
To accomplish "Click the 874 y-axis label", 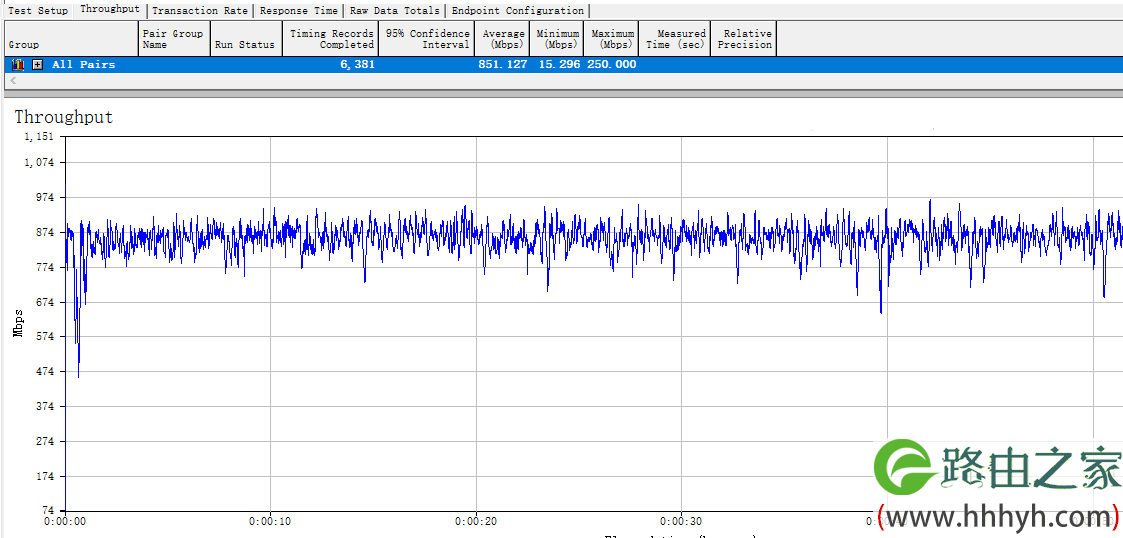I will click(44, 232).
